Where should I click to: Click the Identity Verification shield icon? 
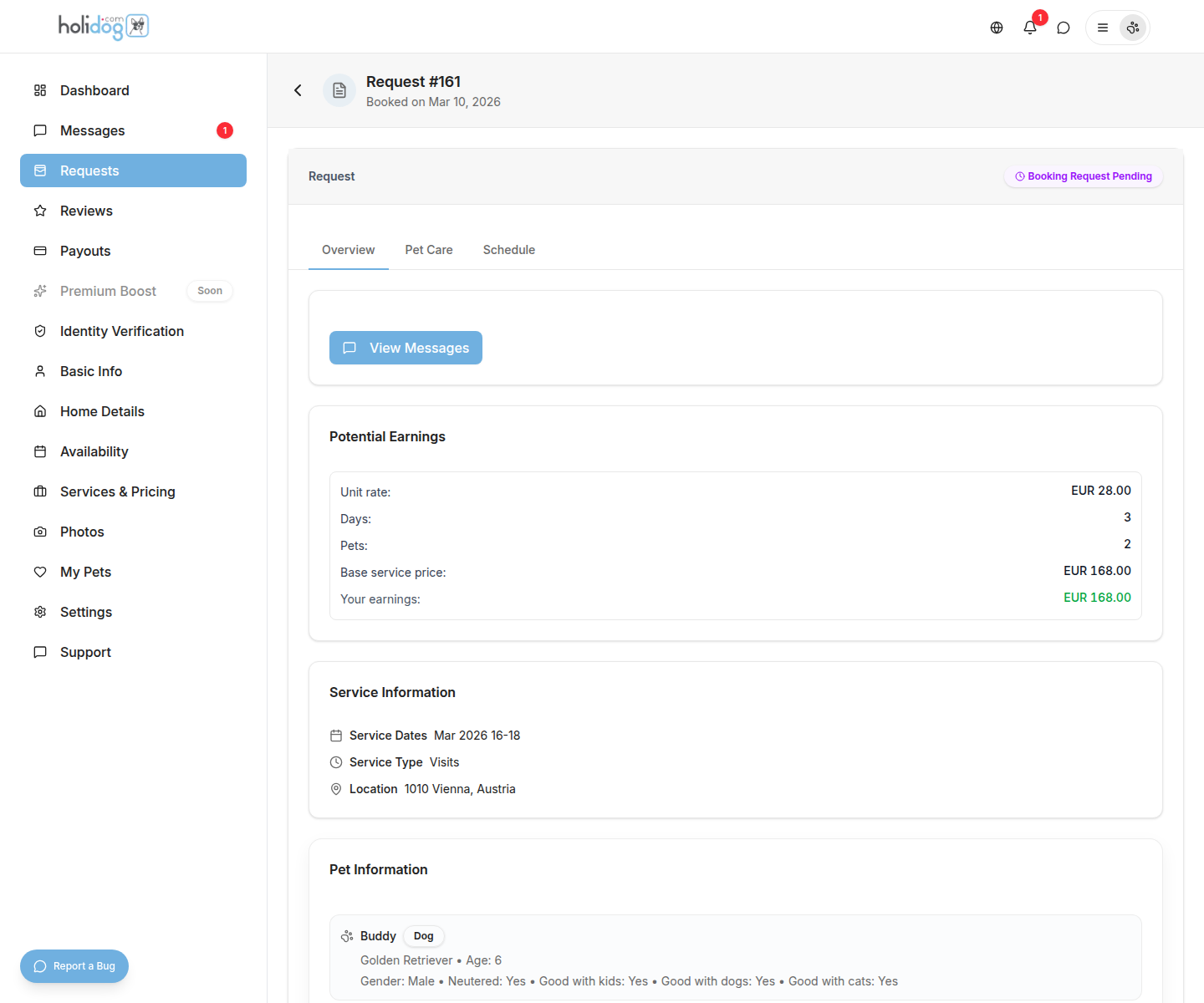tap(40, 331)
